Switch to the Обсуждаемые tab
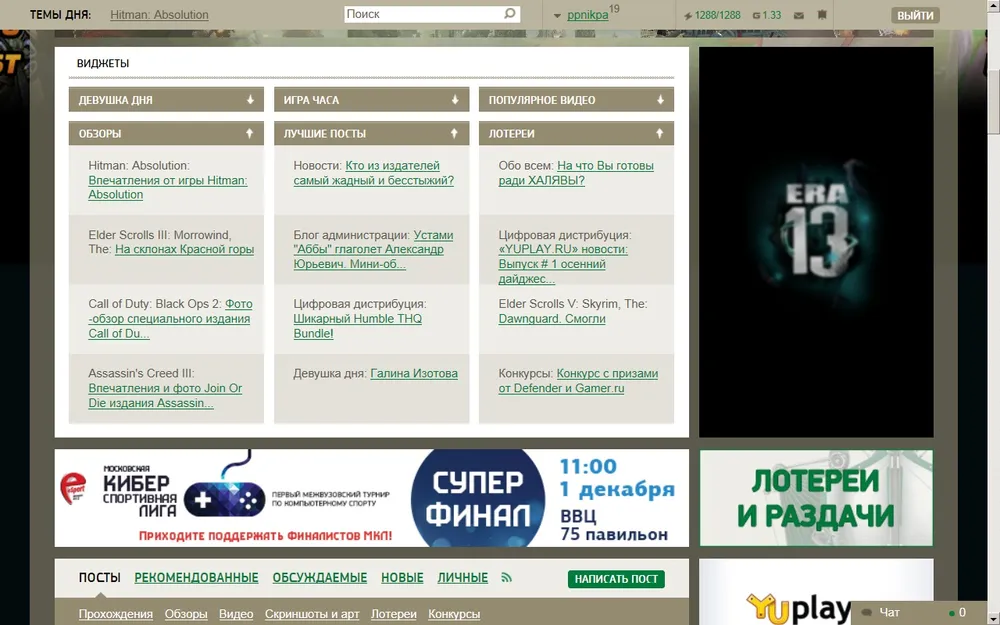Image resolution: width=1000 pixels, height=625 pixels. coord(319,578)
